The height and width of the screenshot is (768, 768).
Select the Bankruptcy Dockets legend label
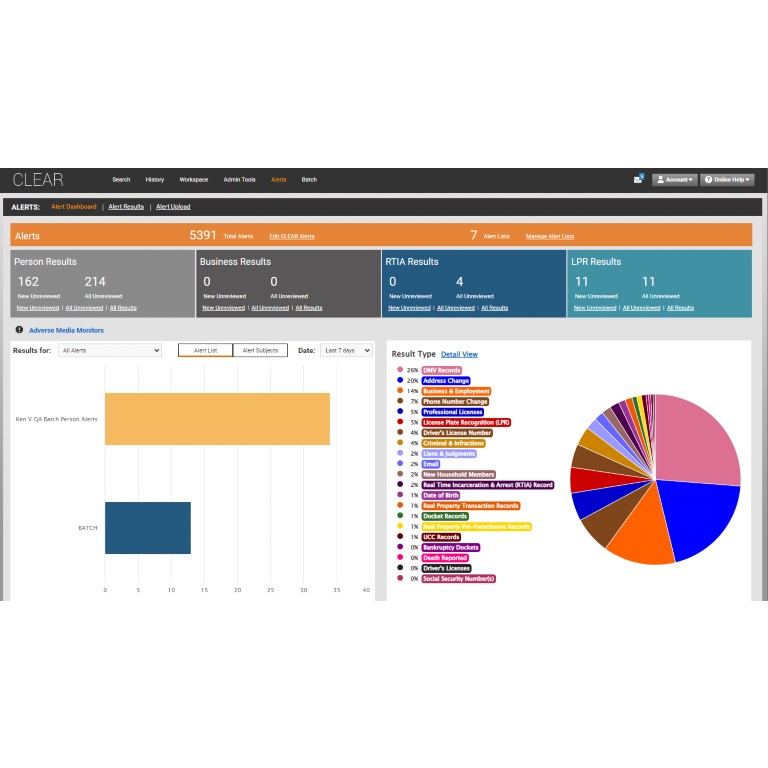451,548
